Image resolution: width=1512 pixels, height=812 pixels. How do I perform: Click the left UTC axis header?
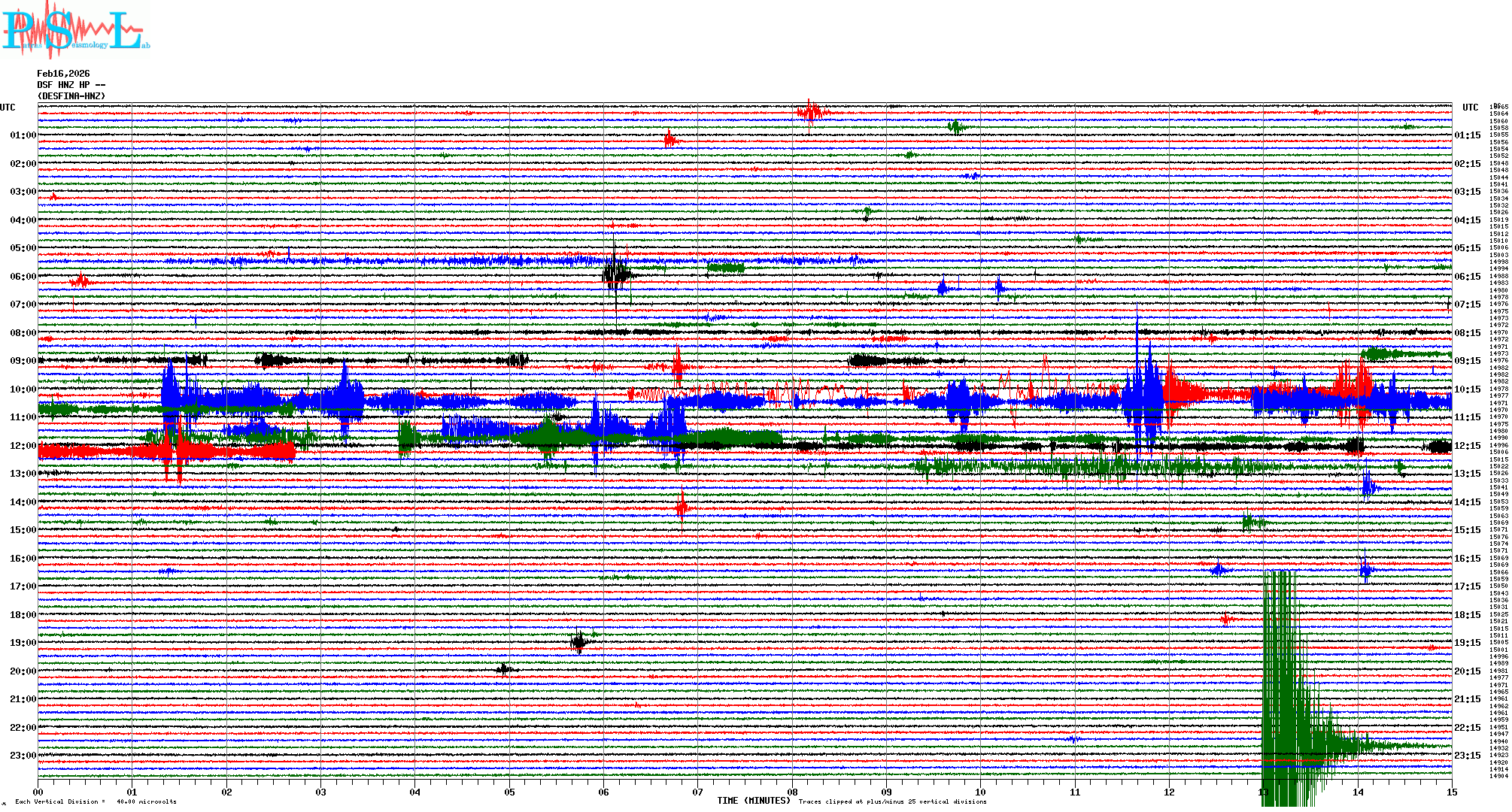pyautogui.click(x=8, y=108)
